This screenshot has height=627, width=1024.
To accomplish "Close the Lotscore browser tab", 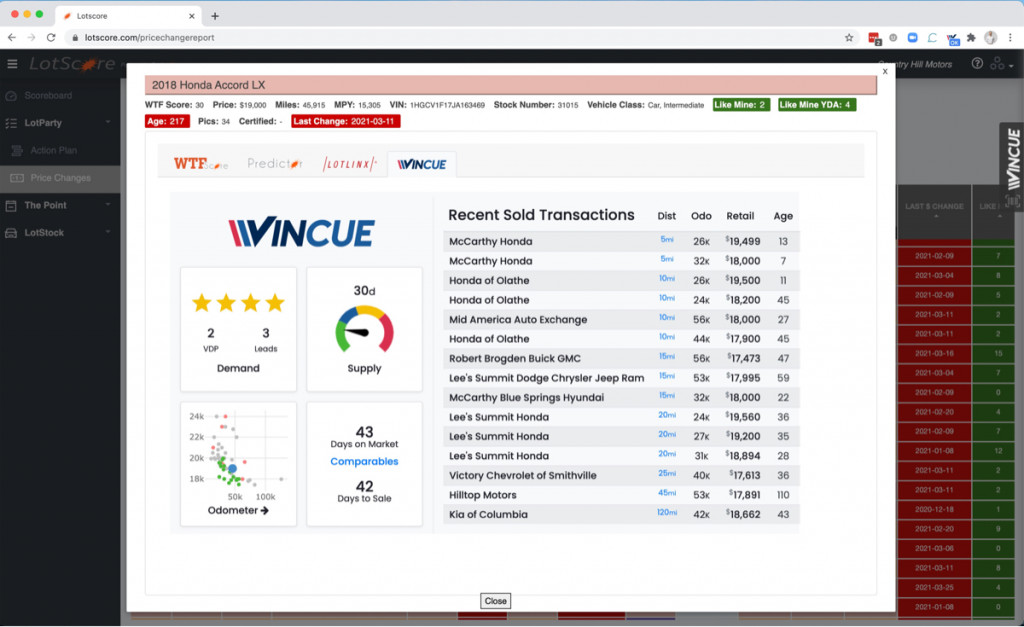I will [x=191, y=16].
